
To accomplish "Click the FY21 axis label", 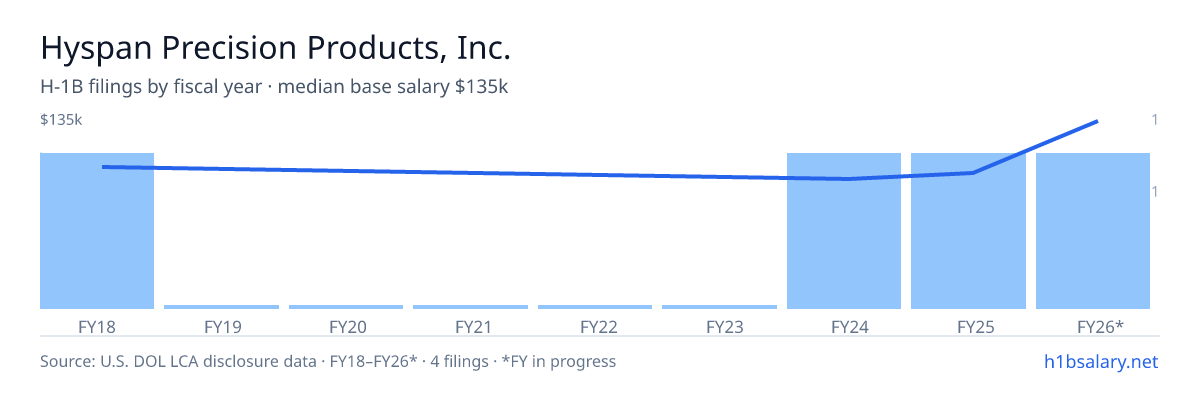I will click(470, 326).
